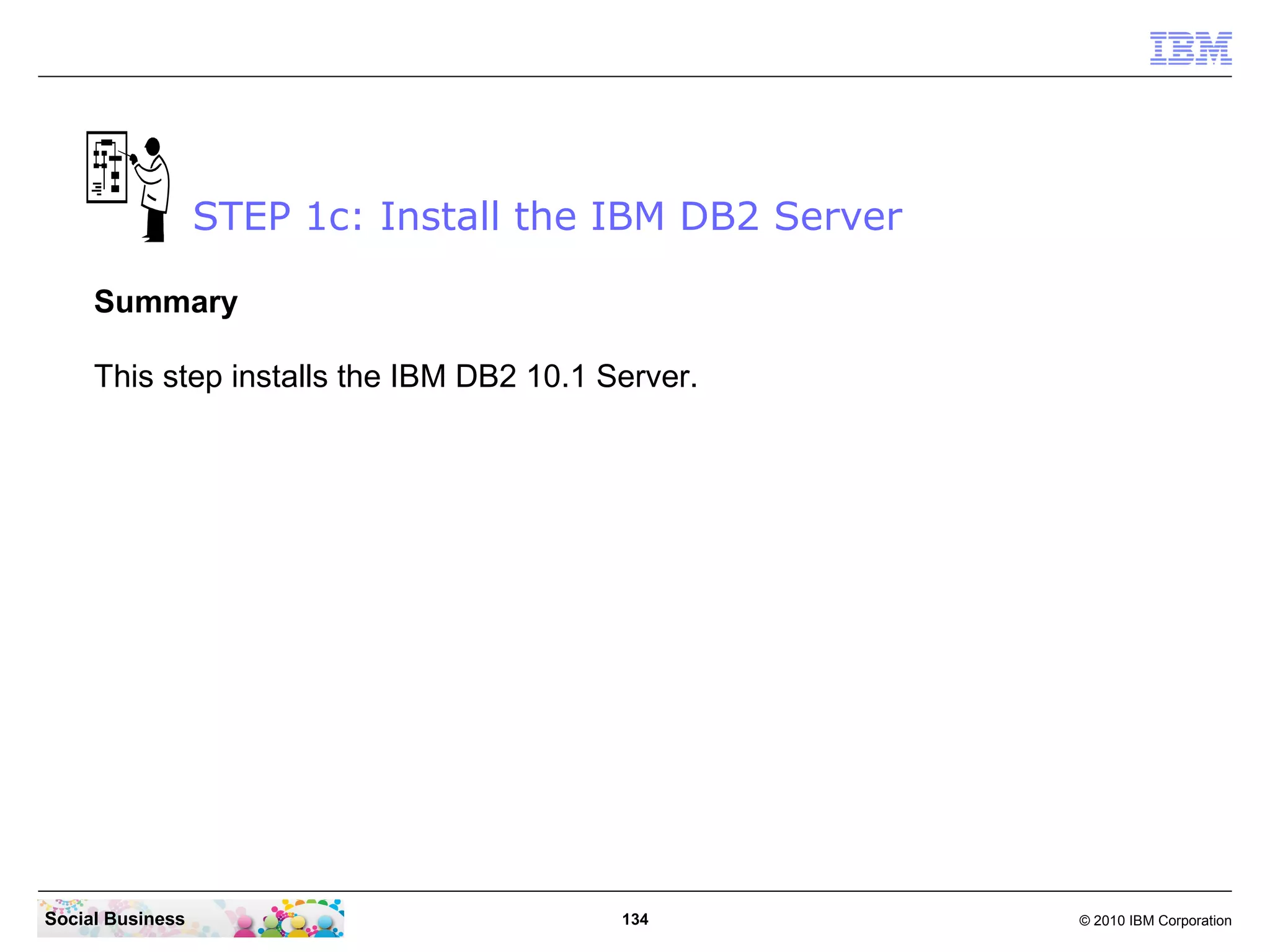The width and height of the screenshot is (1270, 952).
Task: Click the Social Business banner graphic
Action: click(191, 918)
